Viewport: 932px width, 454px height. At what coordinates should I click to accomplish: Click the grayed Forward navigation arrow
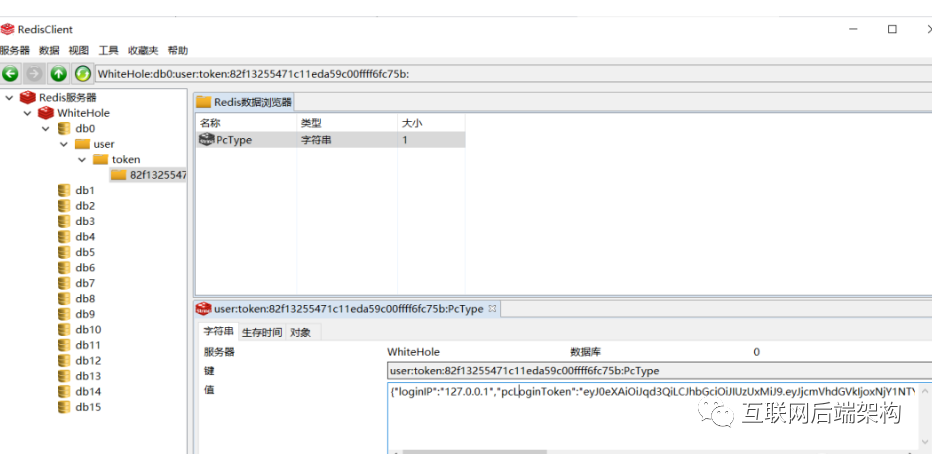[x=34, y=74]
